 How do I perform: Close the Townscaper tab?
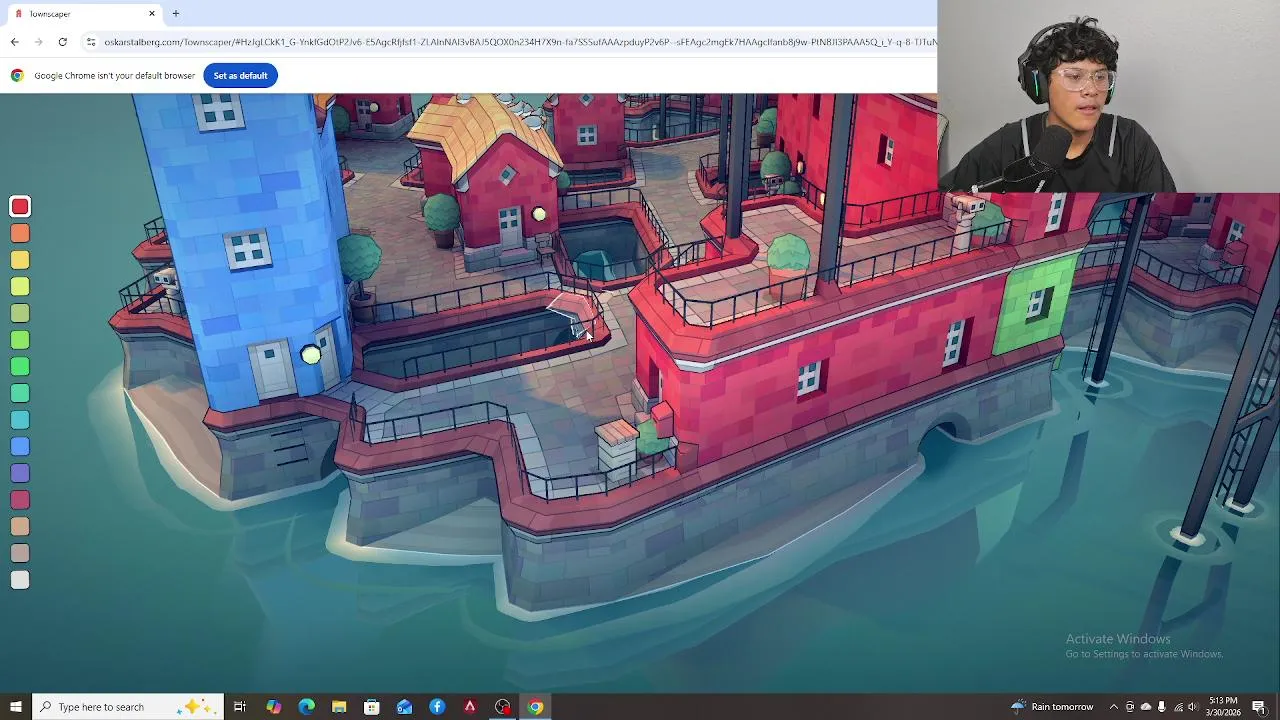click(152, 14)
